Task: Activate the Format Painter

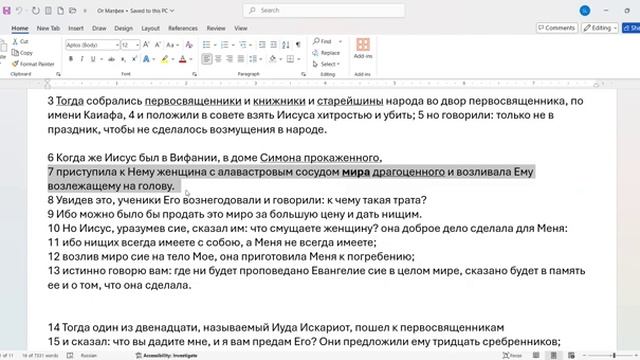Action: (33, 64)
